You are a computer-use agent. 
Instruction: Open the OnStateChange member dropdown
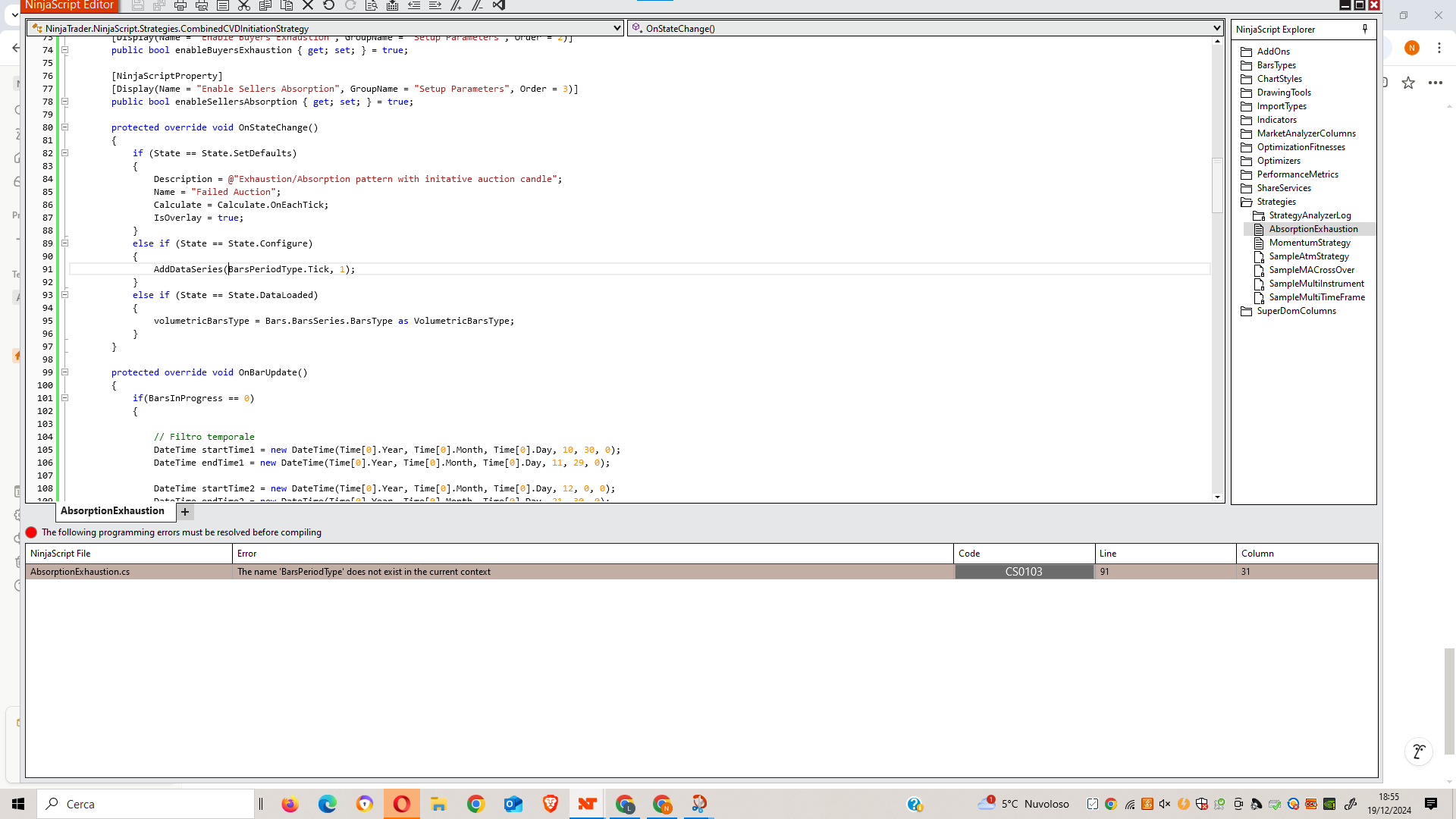click(1216, 28)
